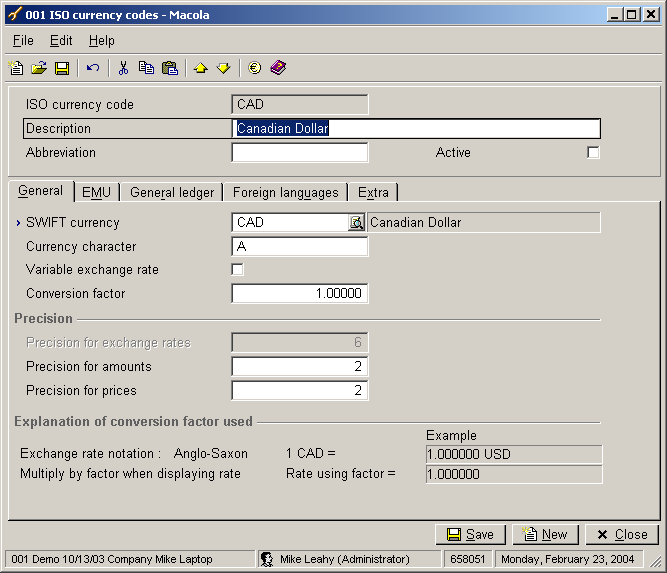Viewport: 667px width, 573px height.
Task: Click the 1.000000 USD example field
Action: click(514, 454)
